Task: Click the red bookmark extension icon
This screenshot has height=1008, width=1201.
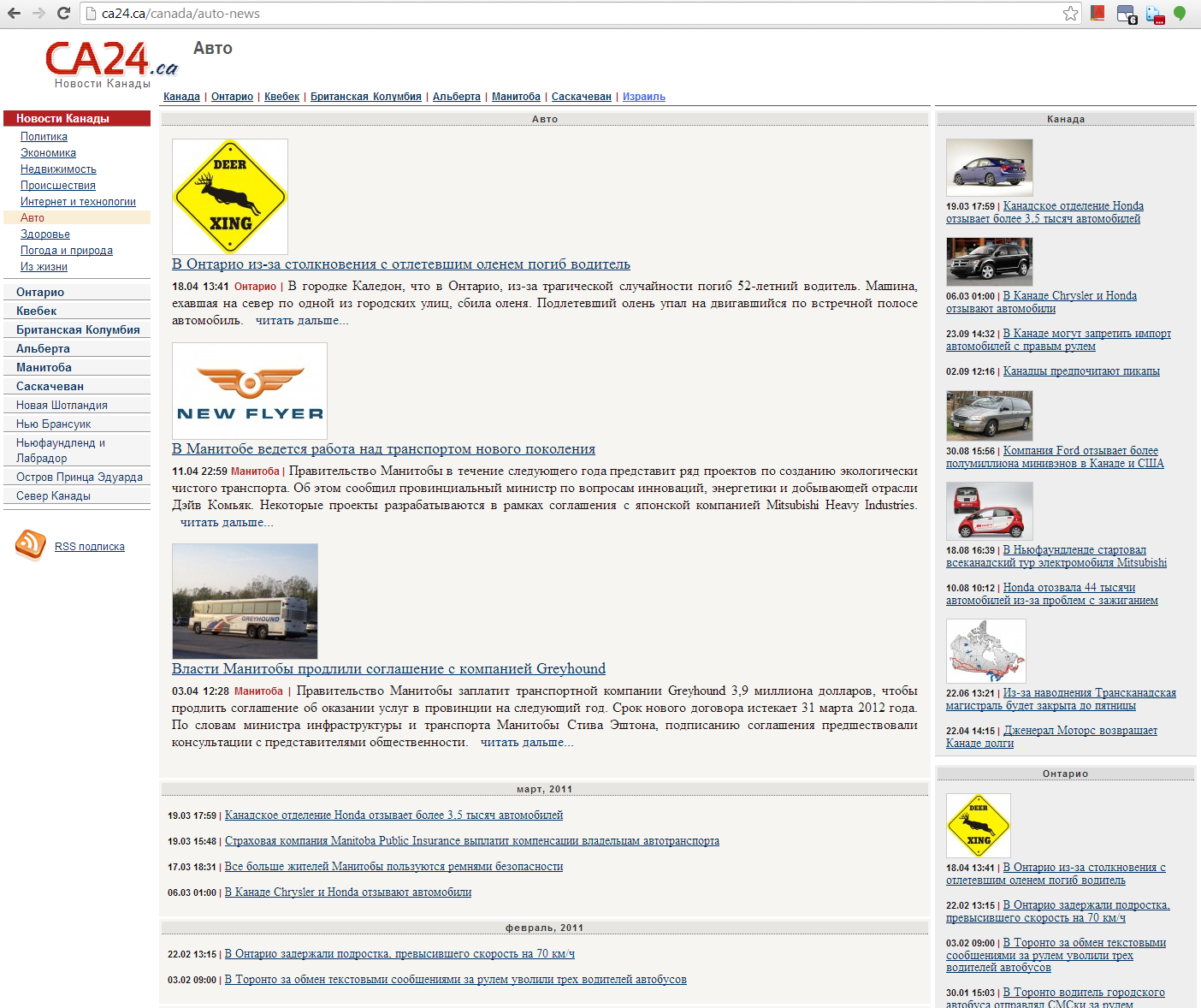Action: click(1097, 14)
